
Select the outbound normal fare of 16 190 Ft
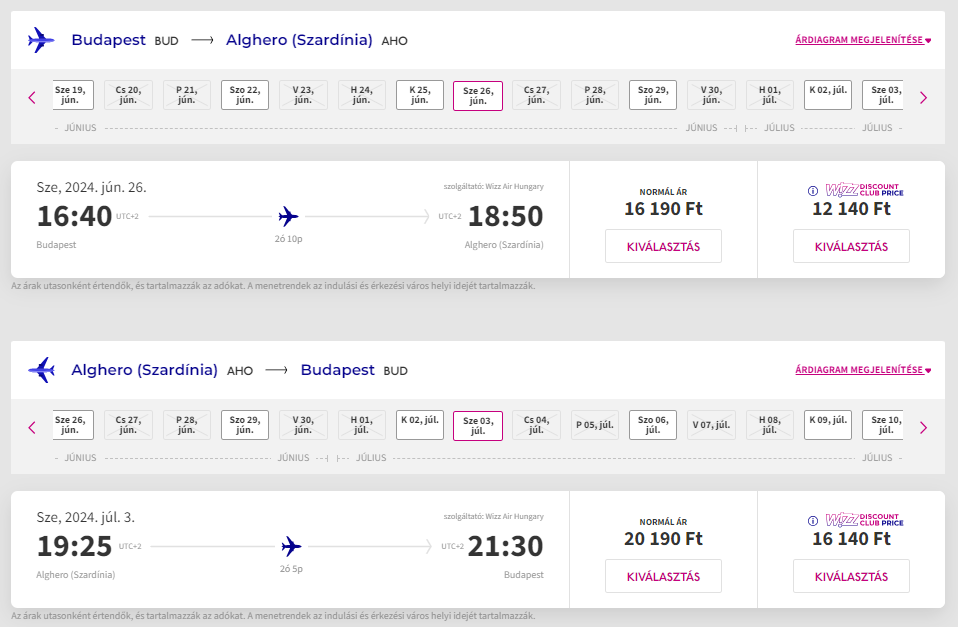[x=663, y=246]
